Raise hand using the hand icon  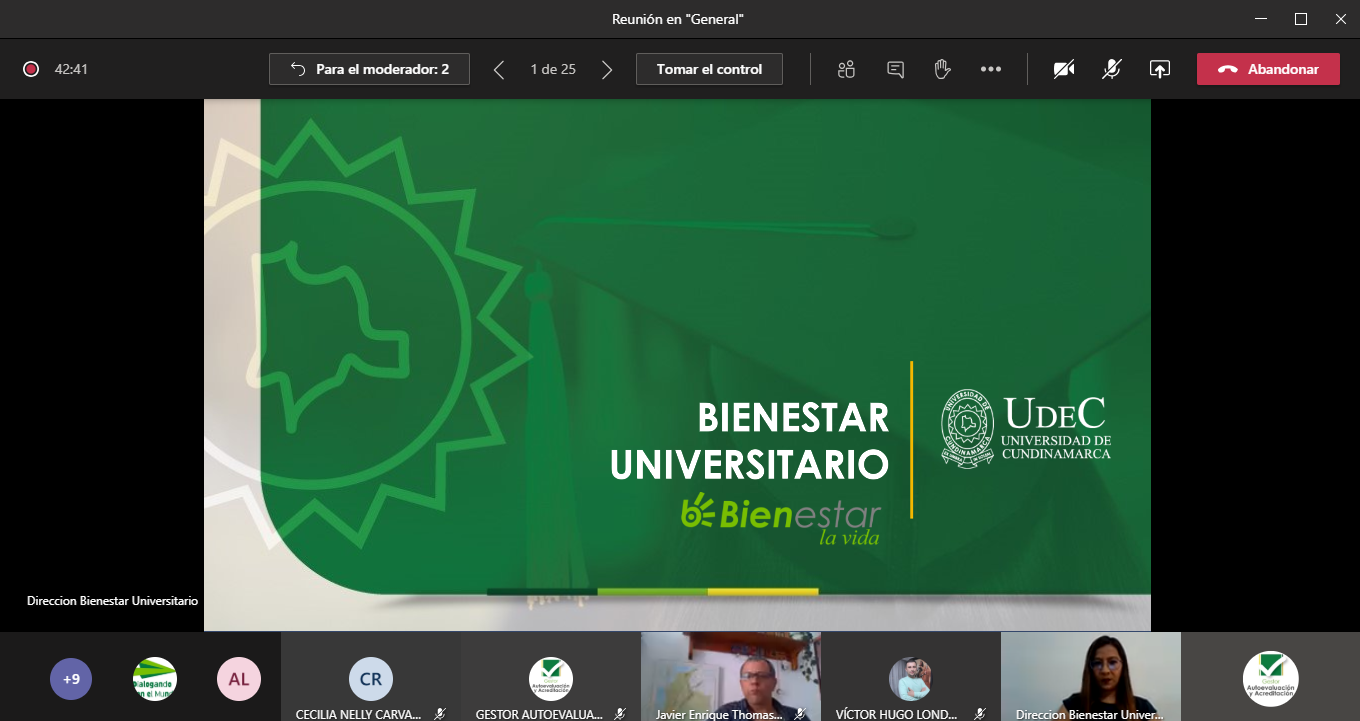pyautogui.click(x=942, y=69)
